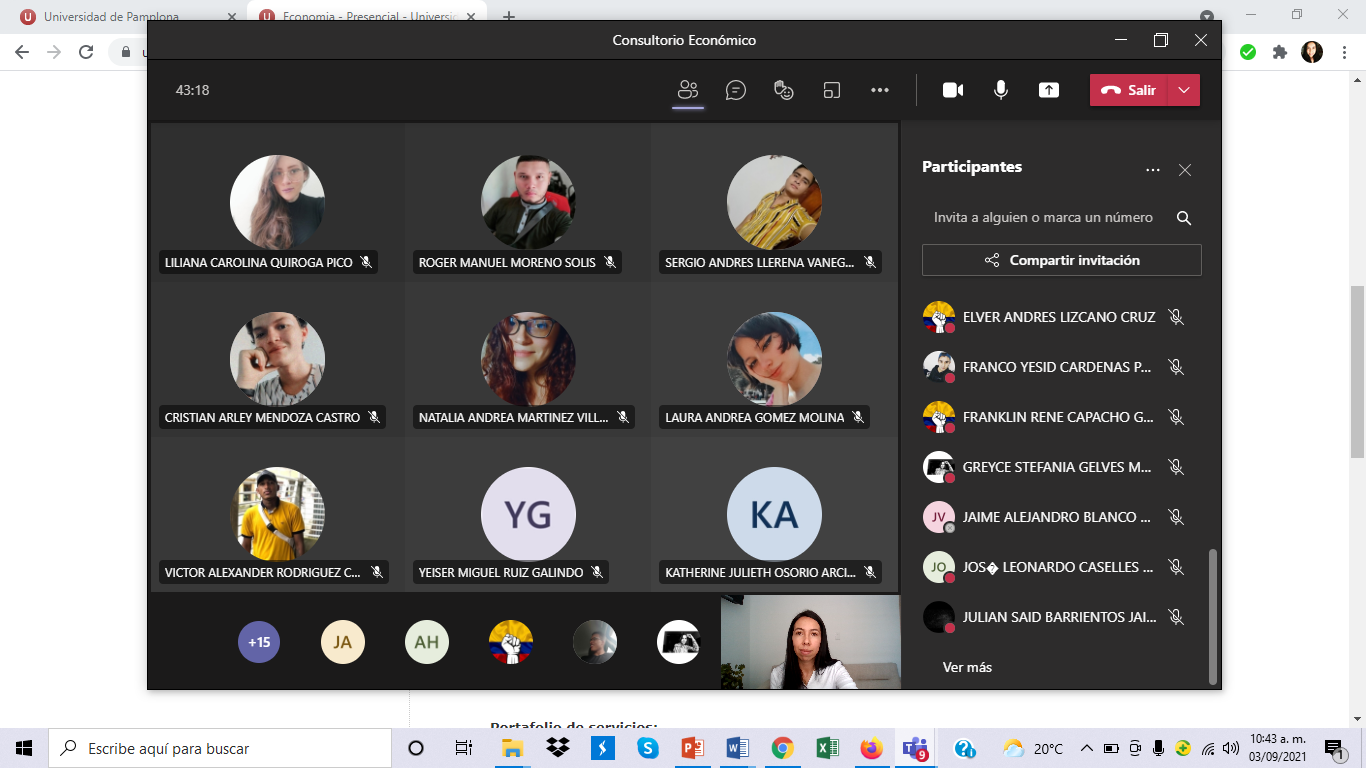Click the share screen tray icon
Screen dimensions: 1366x768
point(1048,90)
